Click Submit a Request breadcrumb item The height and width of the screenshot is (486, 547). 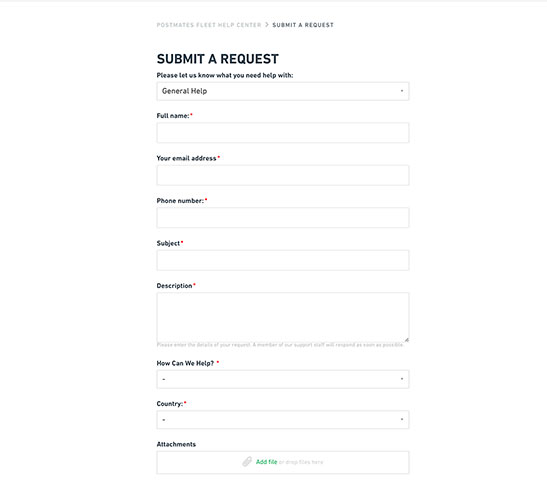(303, 25)
